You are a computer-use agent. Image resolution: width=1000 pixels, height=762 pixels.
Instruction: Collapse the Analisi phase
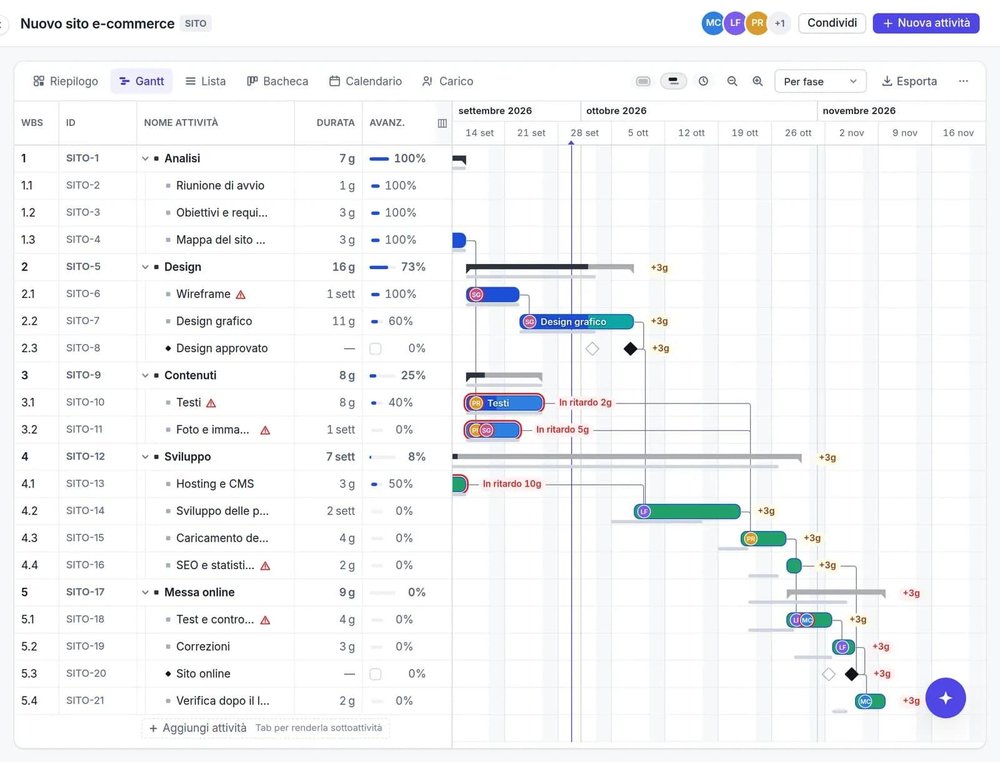(x=145, y=159)
